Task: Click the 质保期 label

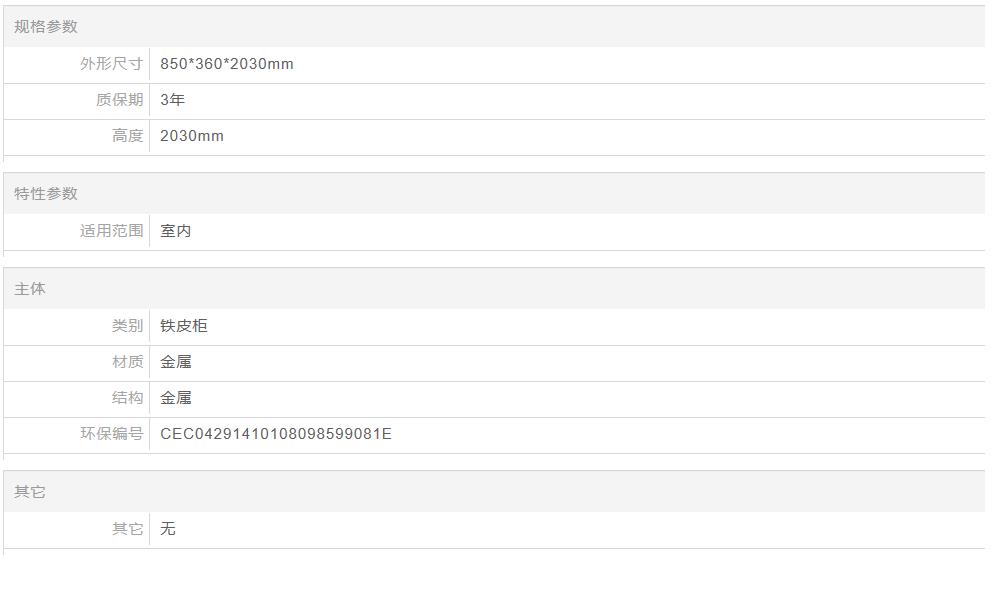Action: coord(120,100)
